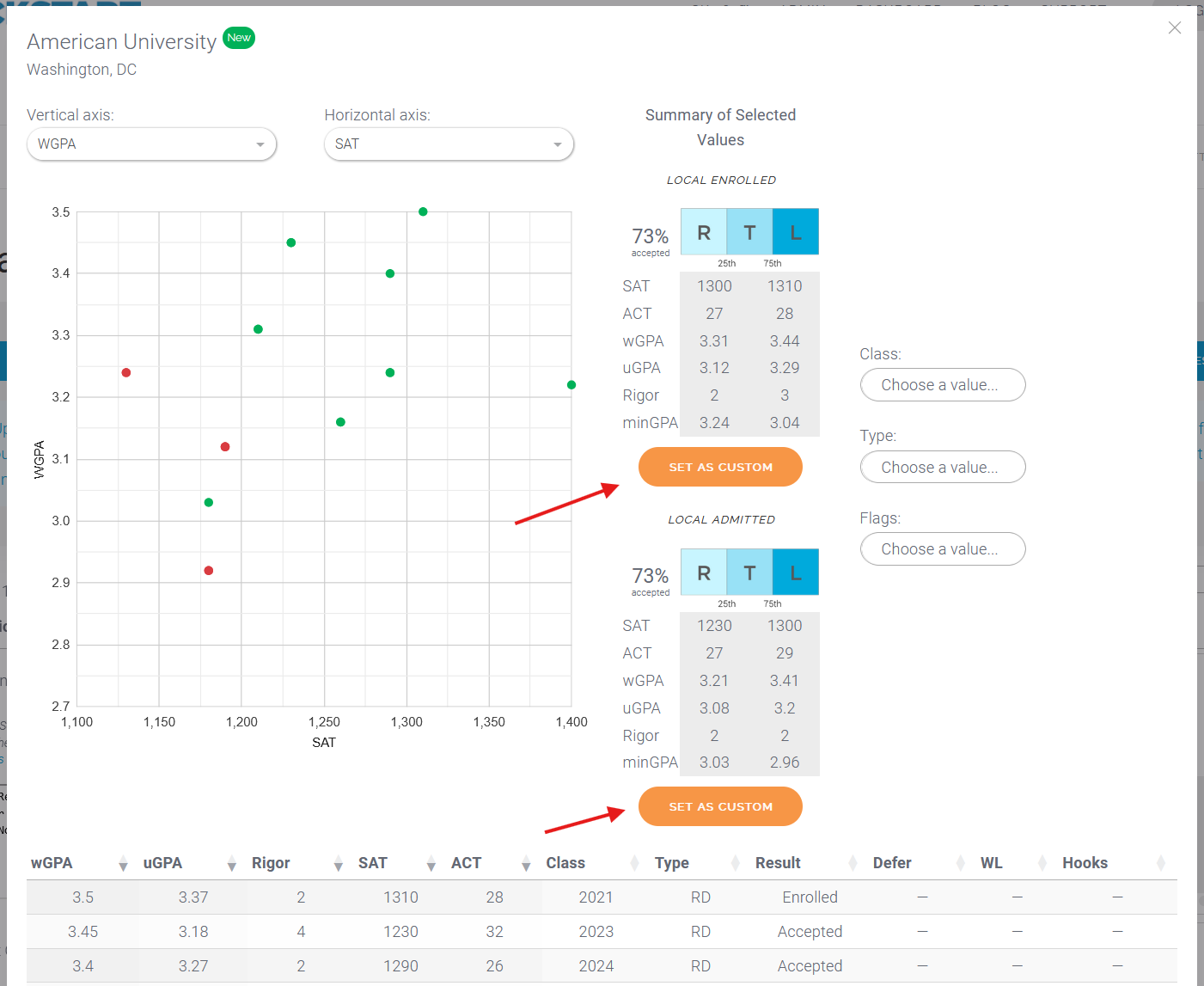Click Local Admitted SAT 25th value 1230
This screenshot has height=986, width=1204.
coord(714,626)
